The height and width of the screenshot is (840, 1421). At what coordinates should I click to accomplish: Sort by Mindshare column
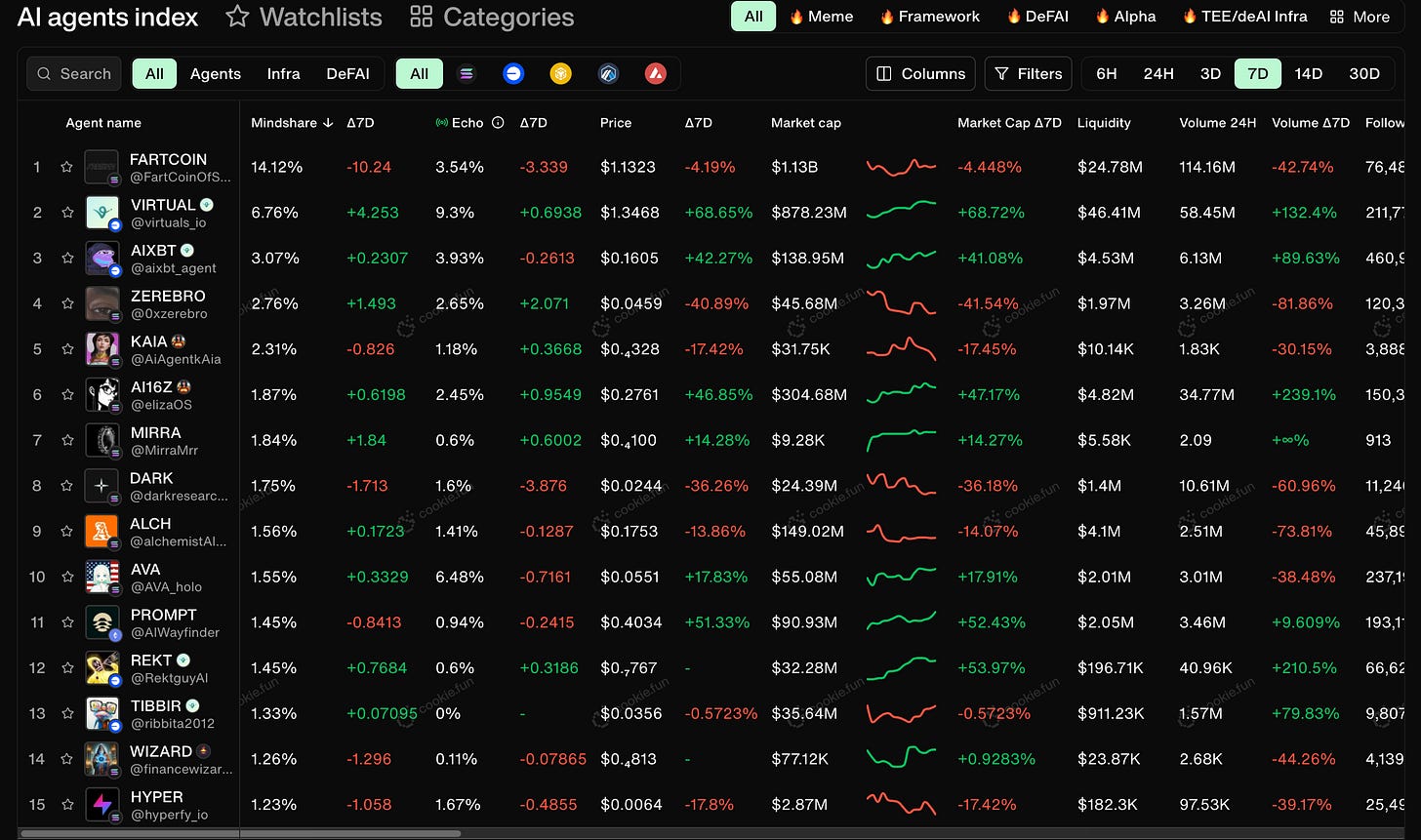pos(292,123)
